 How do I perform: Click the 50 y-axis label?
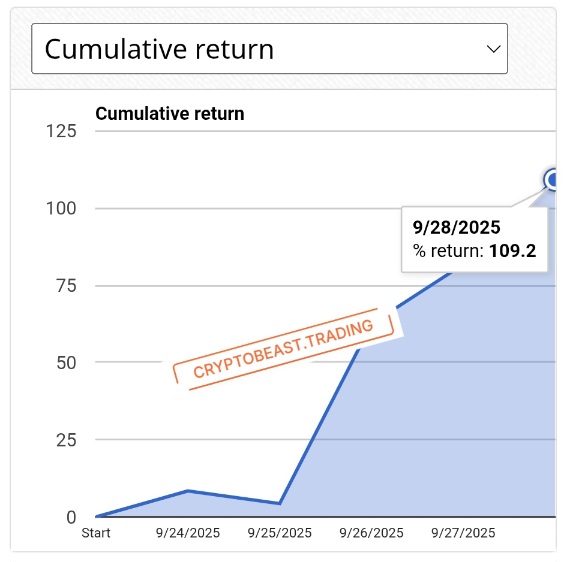coord(67,363)
